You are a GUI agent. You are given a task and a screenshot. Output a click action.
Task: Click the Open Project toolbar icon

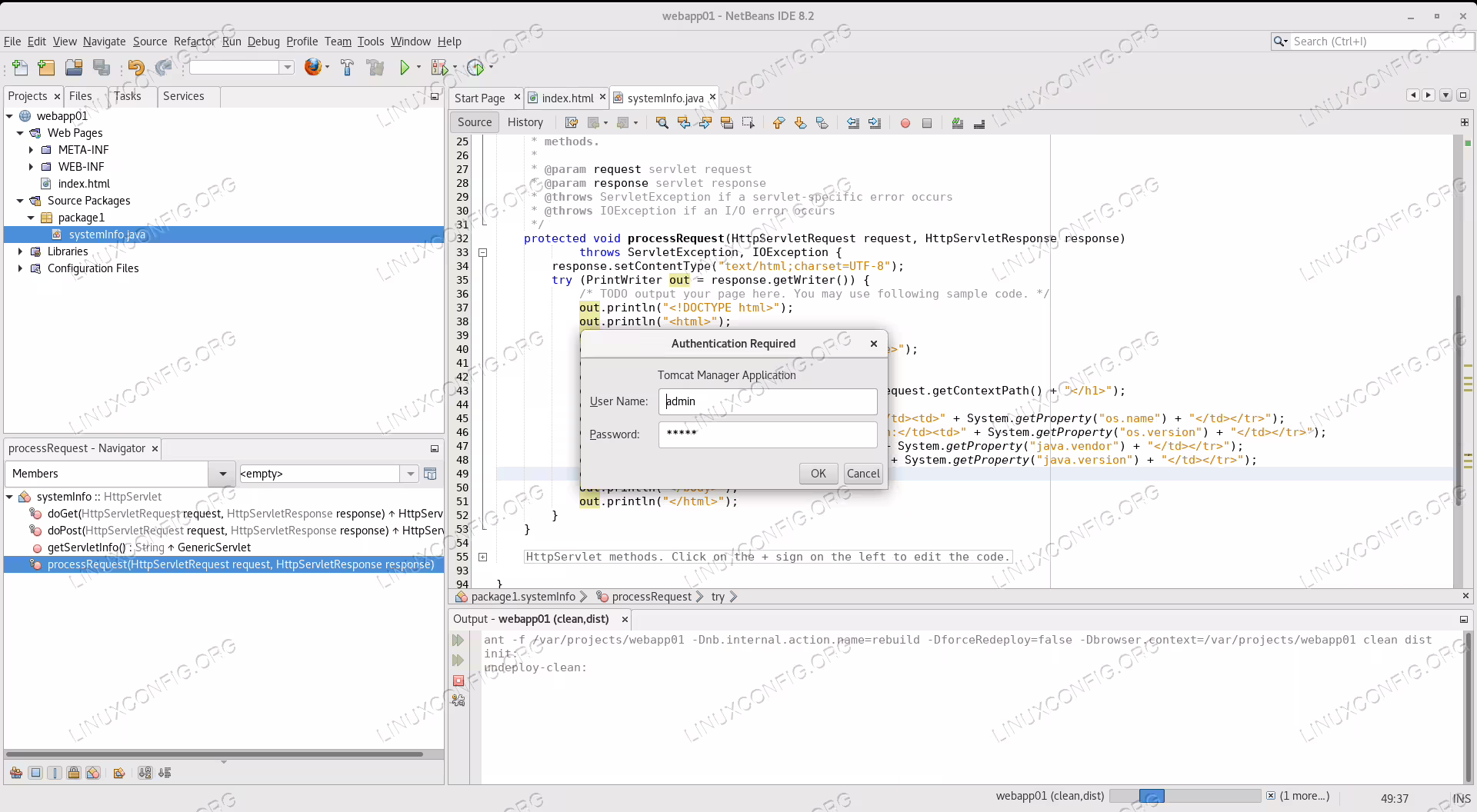point(74,68)
